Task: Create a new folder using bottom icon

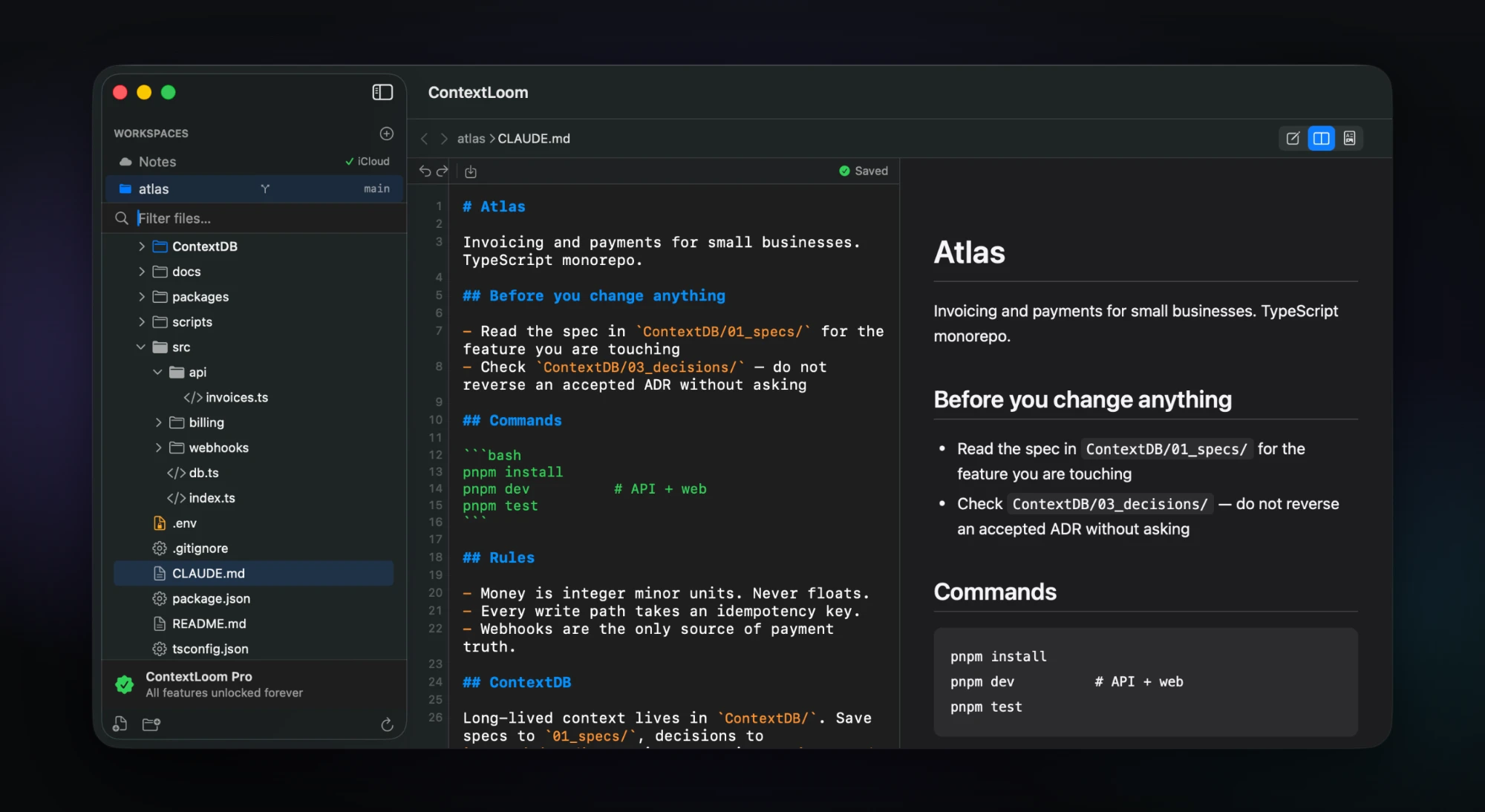Action: point(151,724)
